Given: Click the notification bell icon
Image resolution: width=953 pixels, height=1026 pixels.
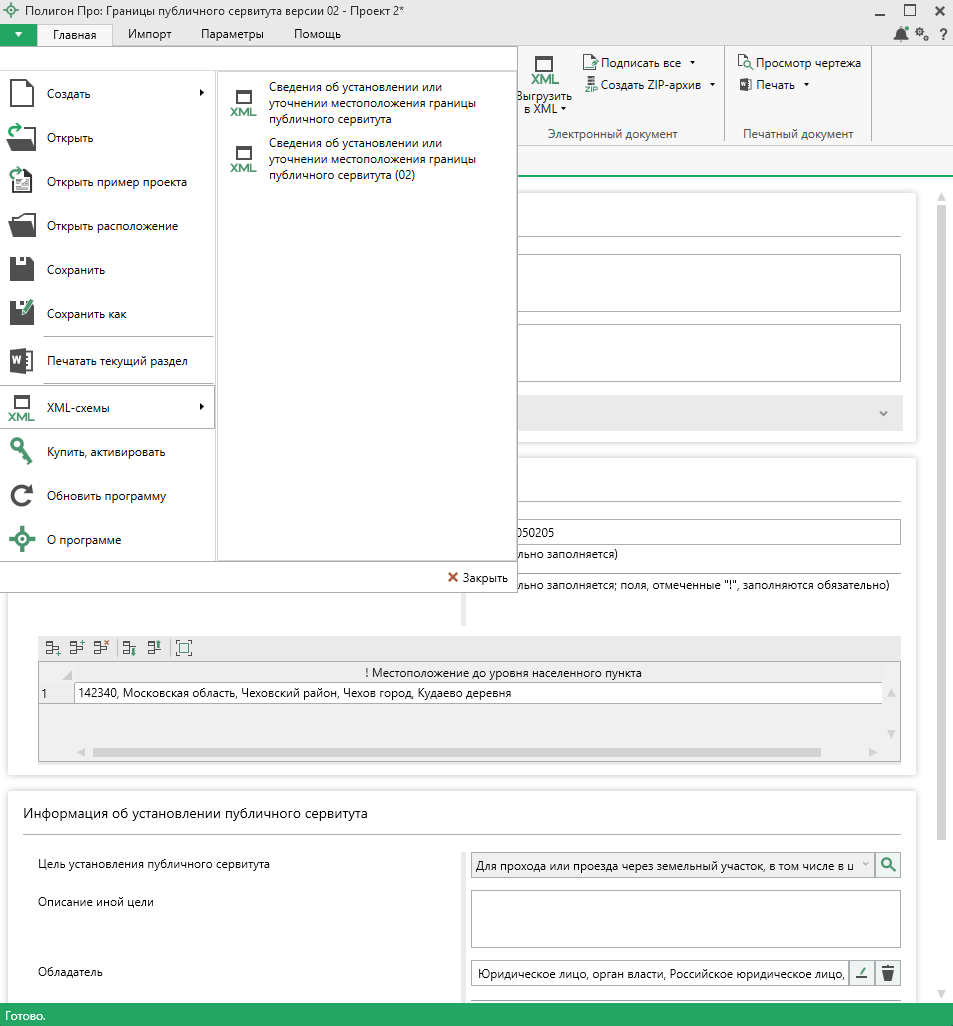Looking at the screenshot, I should click(x=901, y=34).
